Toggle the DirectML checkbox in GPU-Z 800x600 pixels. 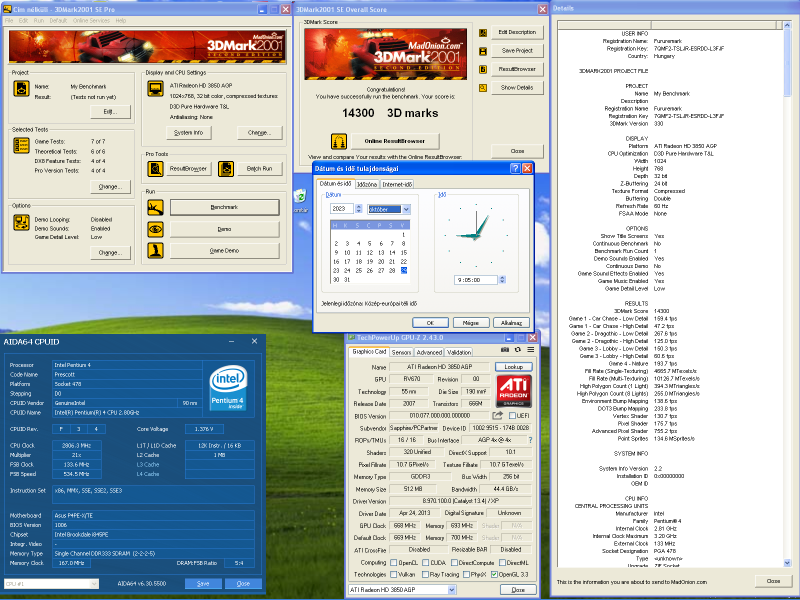(x=503, y=563)
